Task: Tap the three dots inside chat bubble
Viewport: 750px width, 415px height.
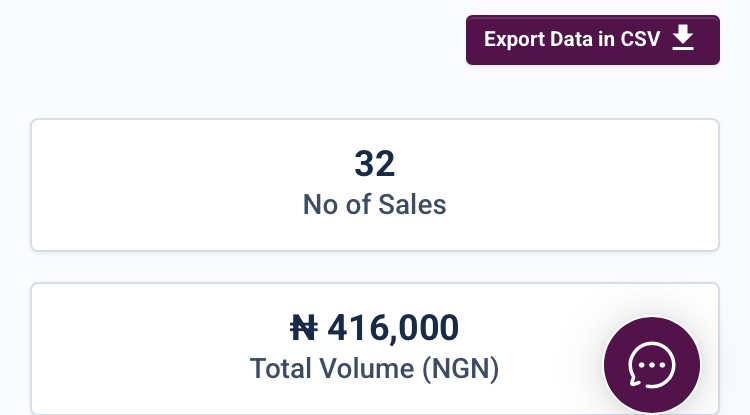Action: click(x=652, y=365)
